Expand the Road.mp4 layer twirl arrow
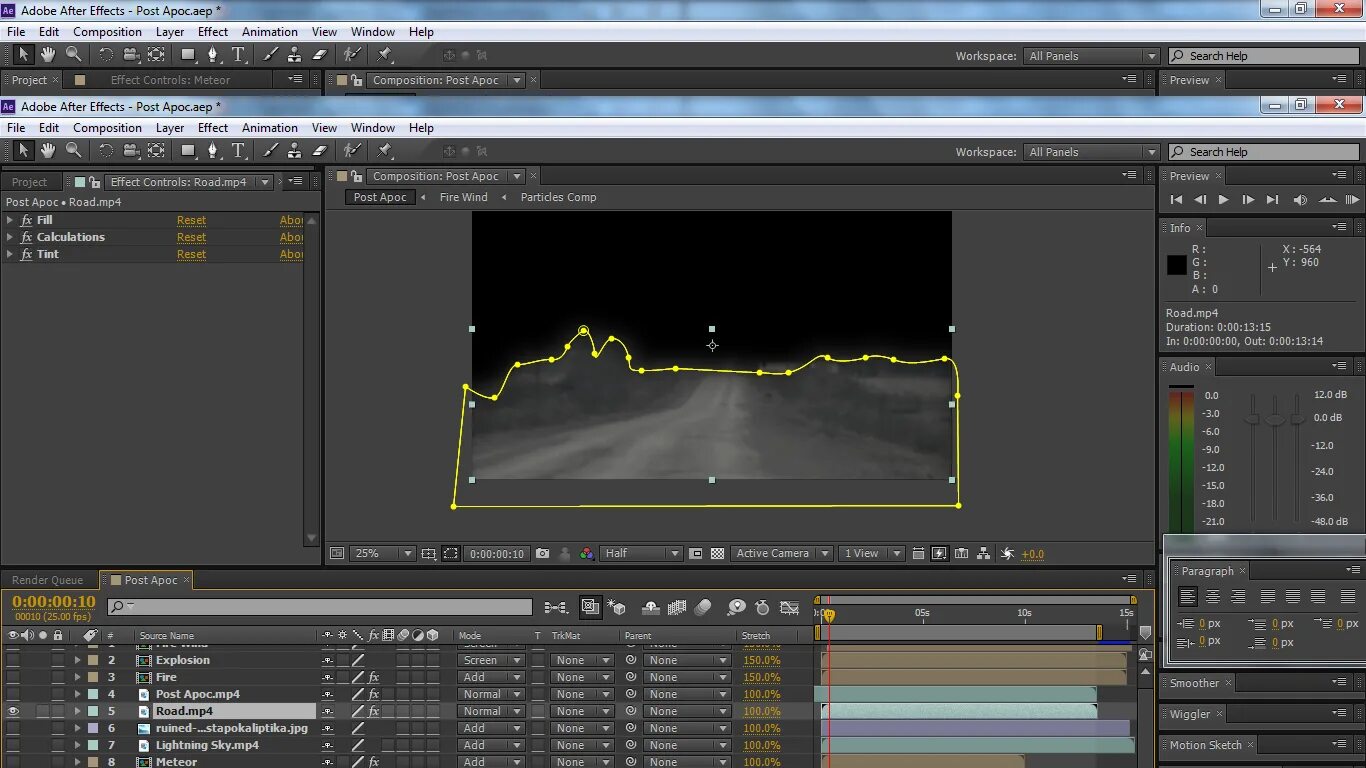 click(77, 711)
